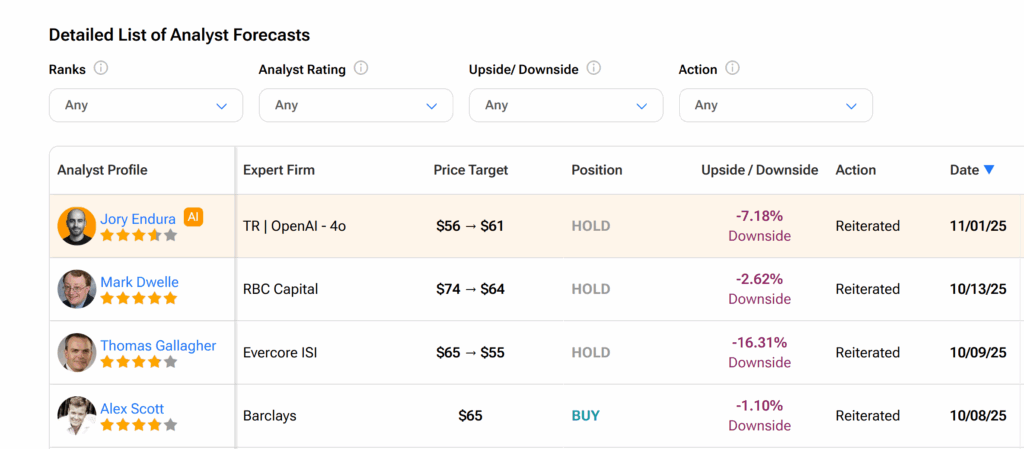
Task: Click the info icon next to Ranks
Action: (x=100, y=69)
